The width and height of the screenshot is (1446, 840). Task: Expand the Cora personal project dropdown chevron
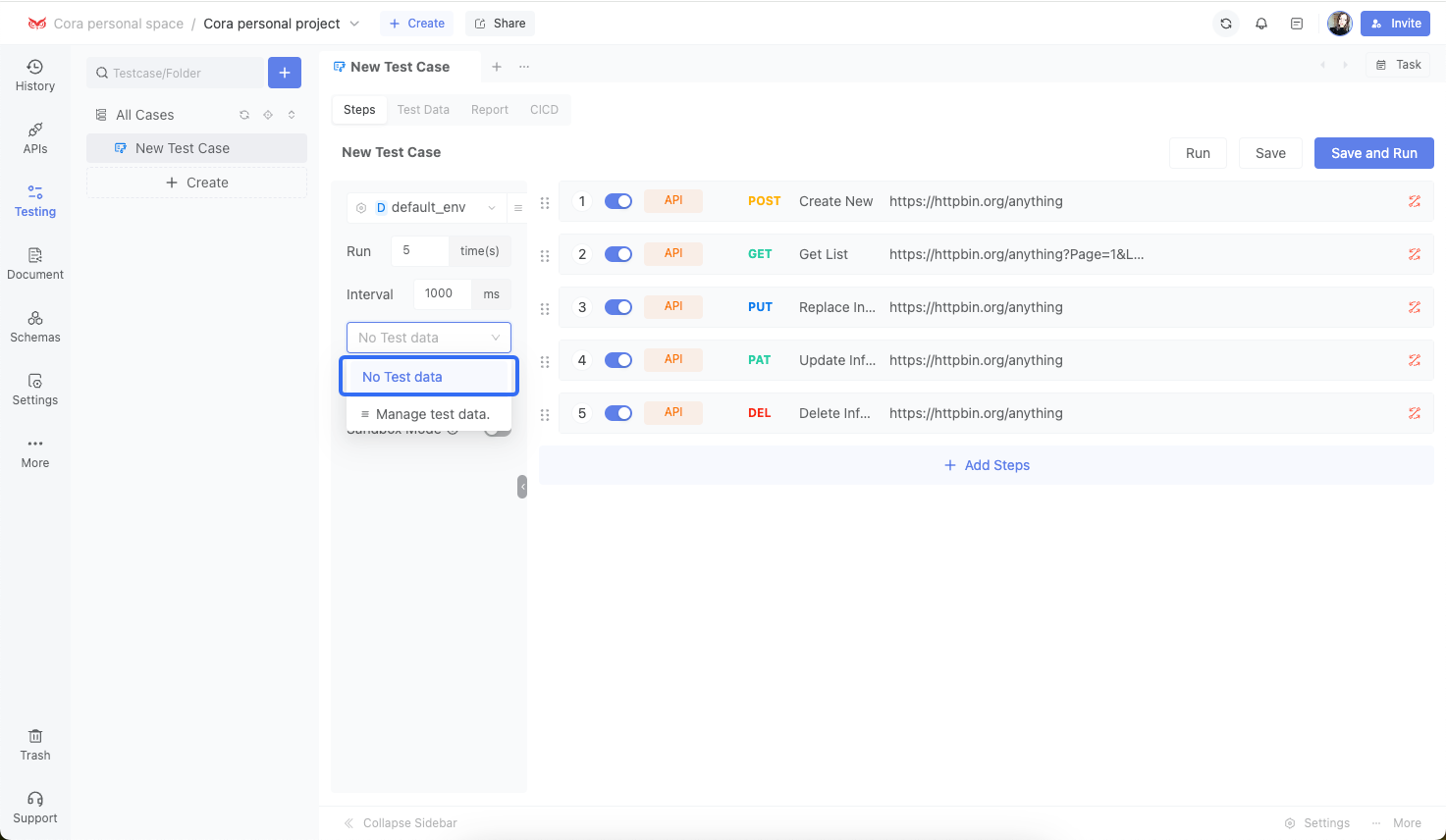[354, 24]
